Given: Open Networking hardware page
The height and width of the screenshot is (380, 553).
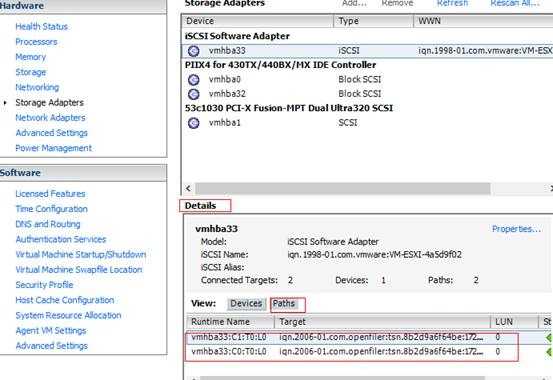Looking at the screenshot, I should 37,87.
